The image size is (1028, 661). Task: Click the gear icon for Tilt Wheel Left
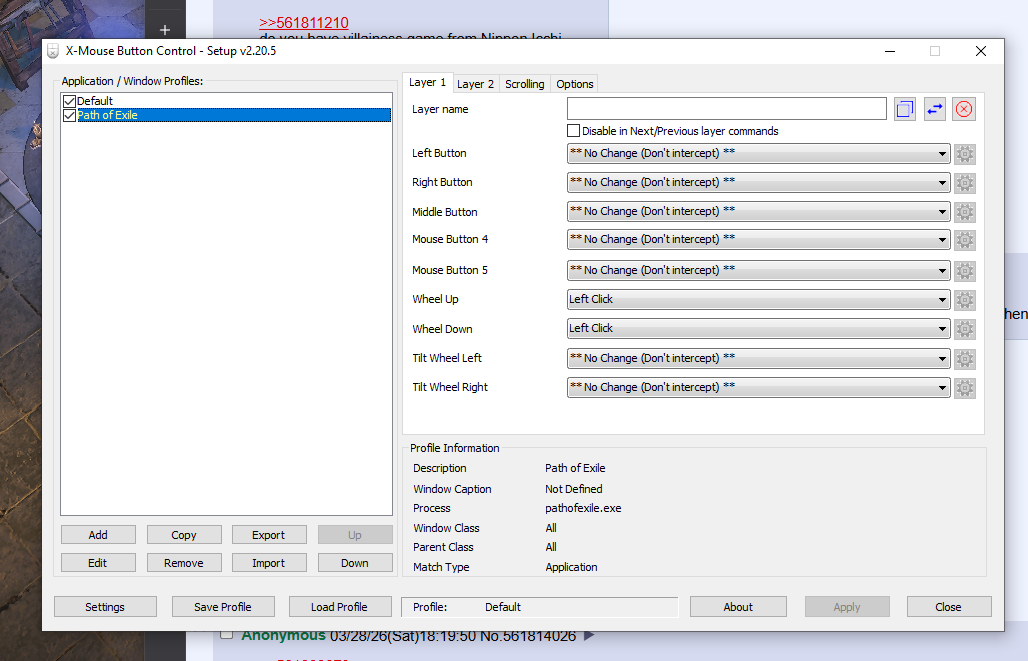point(964,359)
